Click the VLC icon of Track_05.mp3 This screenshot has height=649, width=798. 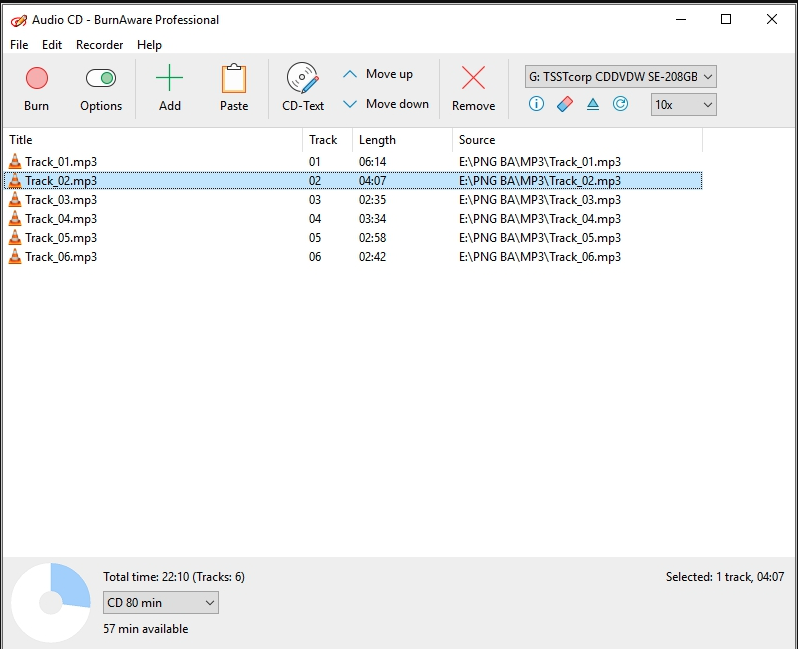tap(15, 238)
